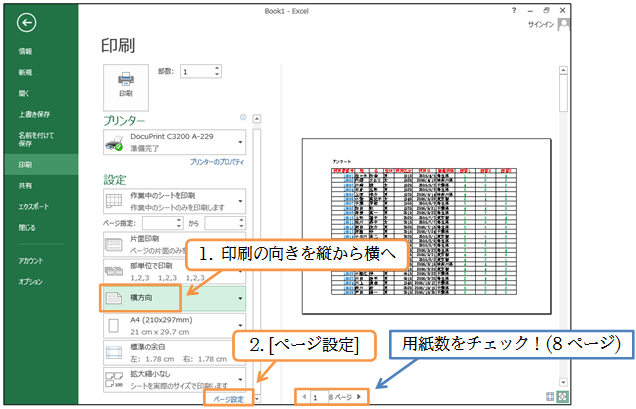The image size is (636, 409).
Task: Click the printer info icon beside プリンター
Action: coord(243,117)
